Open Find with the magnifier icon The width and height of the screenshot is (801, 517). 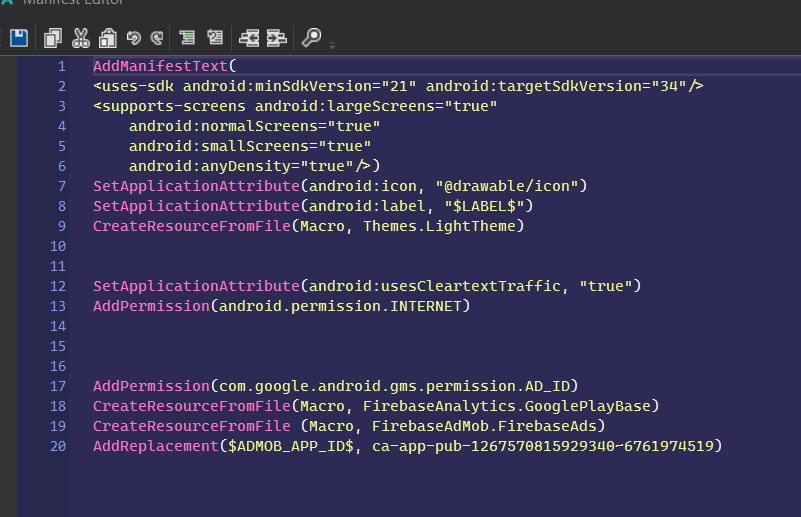click(311, 38)
